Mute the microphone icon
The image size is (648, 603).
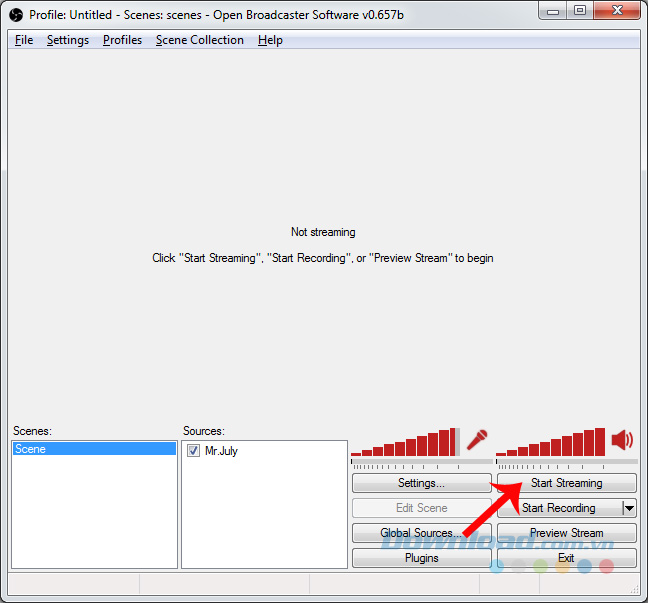click(x=477, y=440)
